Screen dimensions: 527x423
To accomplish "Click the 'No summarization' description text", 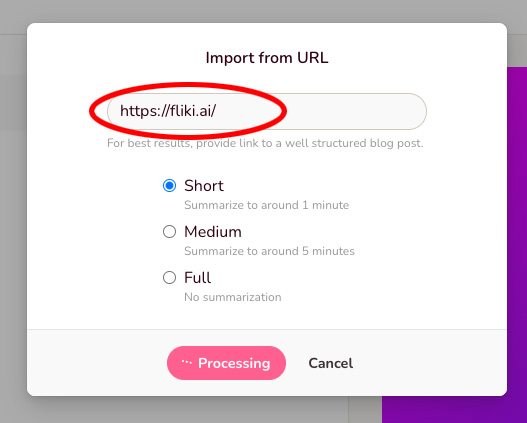I will (233, 297).
